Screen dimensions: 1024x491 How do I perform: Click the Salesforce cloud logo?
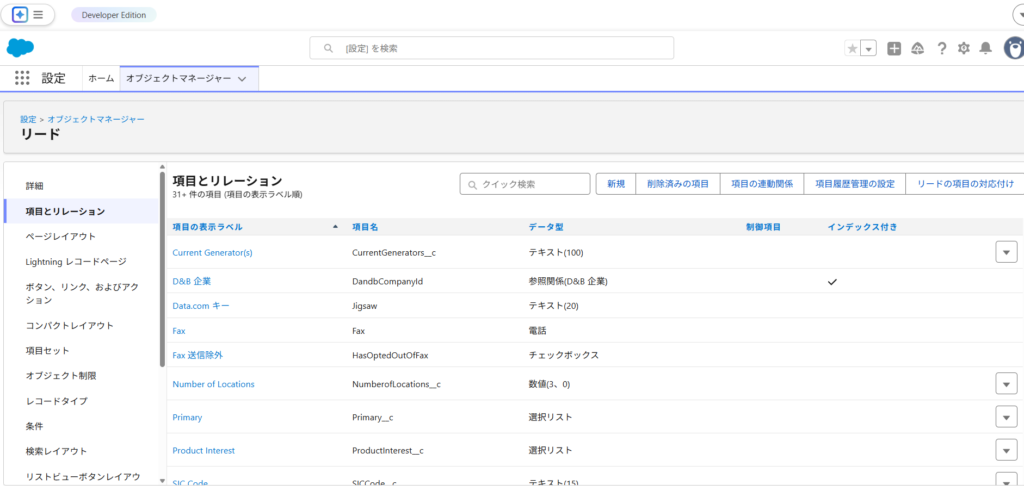pos(21,48)
